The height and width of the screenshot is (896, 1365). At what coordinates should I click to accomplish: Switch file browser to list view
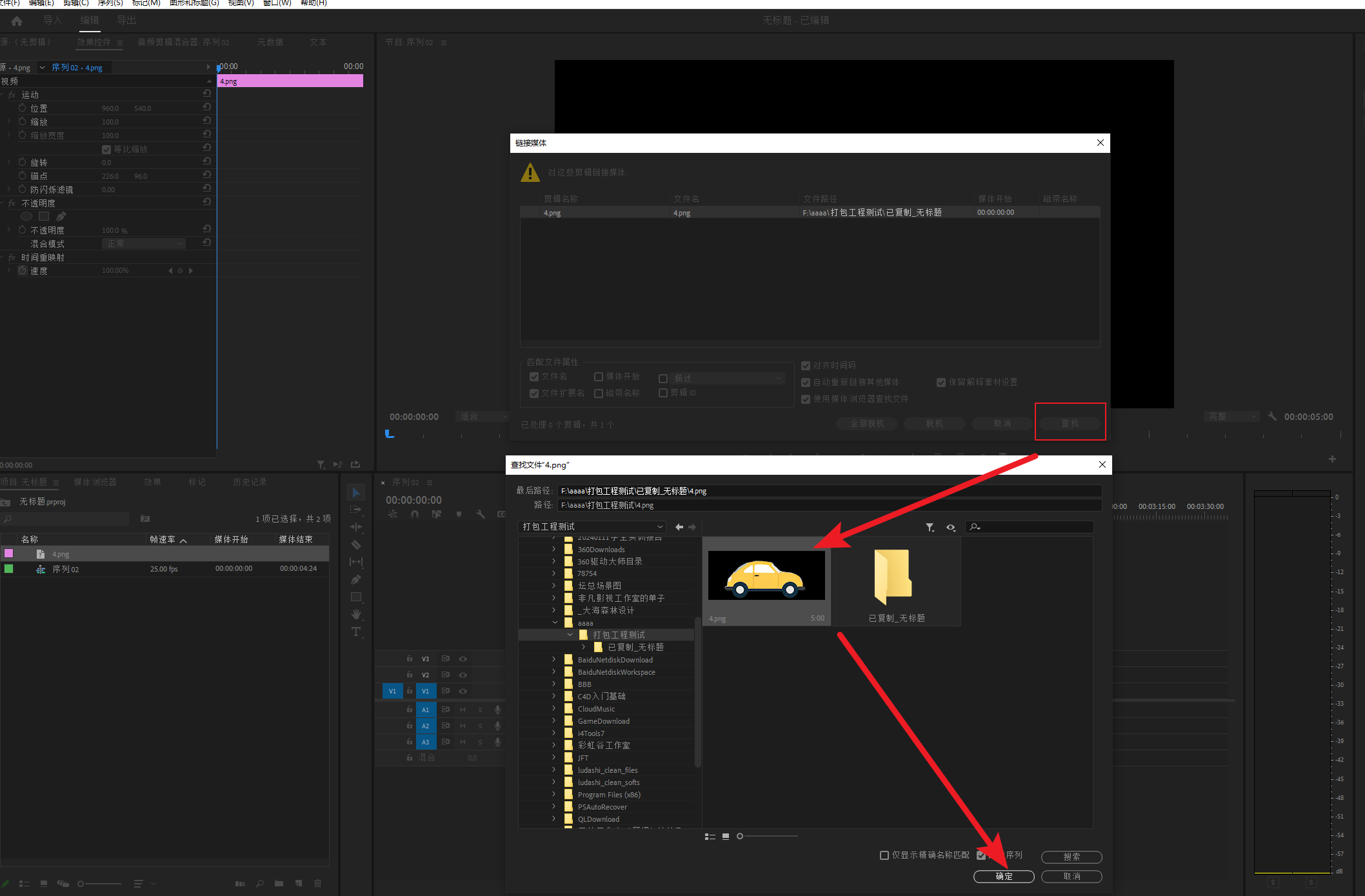click(x=710, y=837)
